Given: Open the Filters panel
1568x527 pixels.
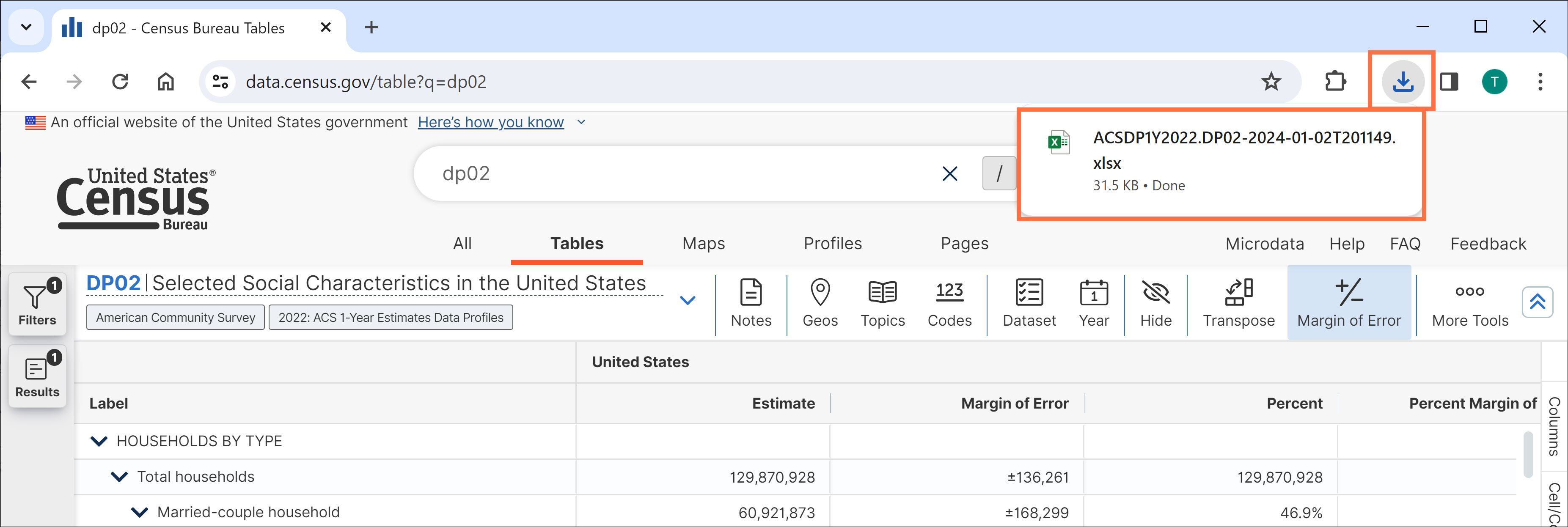Looking at the screenshot, I should tap(36, 304).
